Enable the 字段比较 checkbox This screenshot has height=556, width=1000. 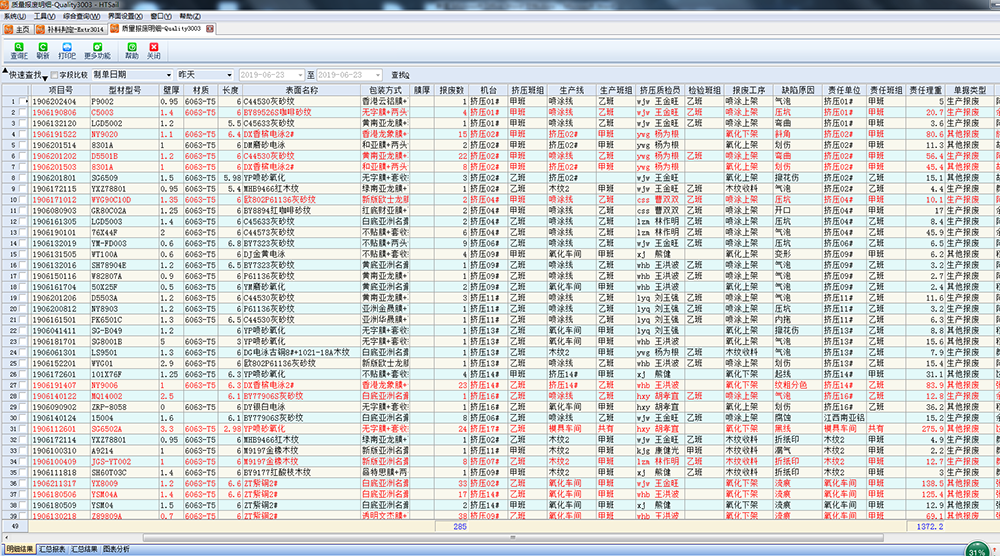point(55,75)
